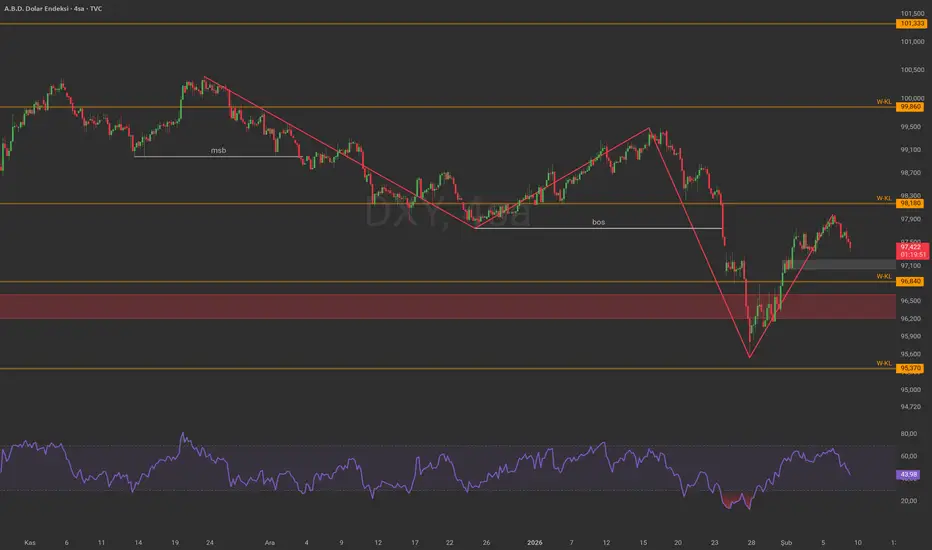
Task: Select the 96,840 price level tag
Action: (x=911, y=282)
